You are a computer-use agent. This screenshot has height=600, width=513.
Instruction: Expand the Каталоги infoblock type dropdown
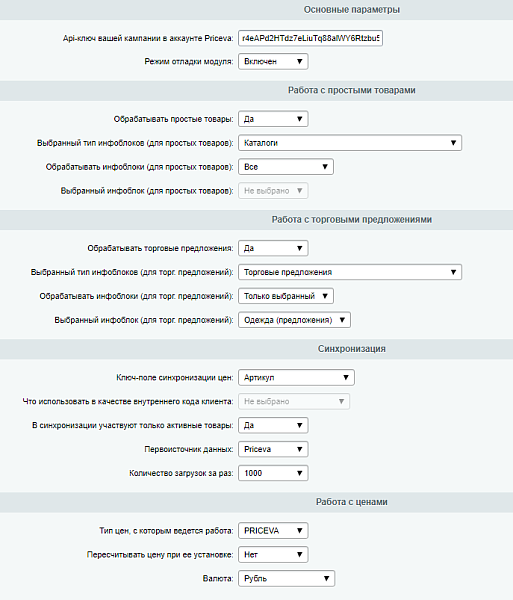pos(350,143)
